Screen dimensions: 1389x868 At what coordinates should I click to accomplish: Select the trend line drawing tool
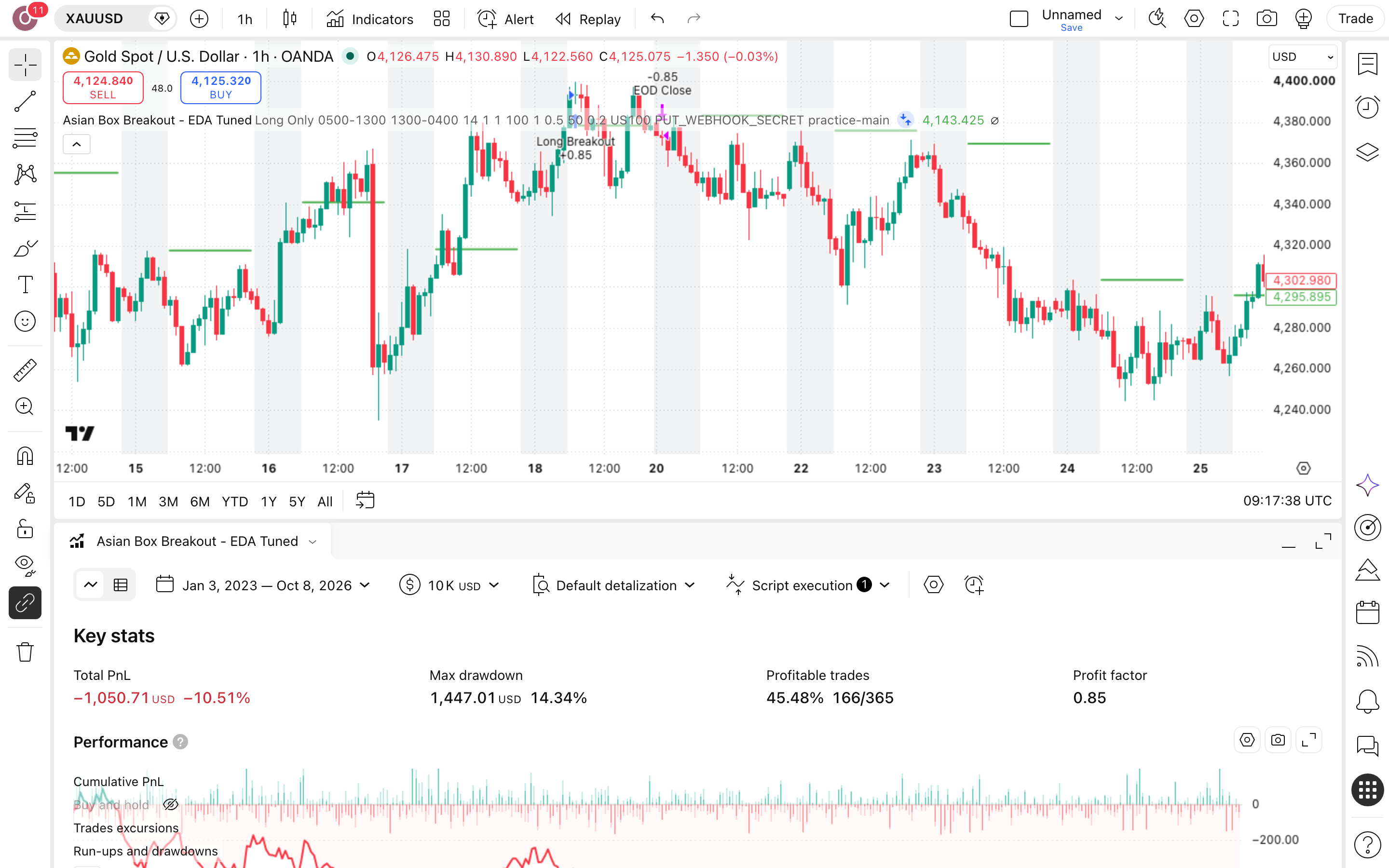point(25,102)
